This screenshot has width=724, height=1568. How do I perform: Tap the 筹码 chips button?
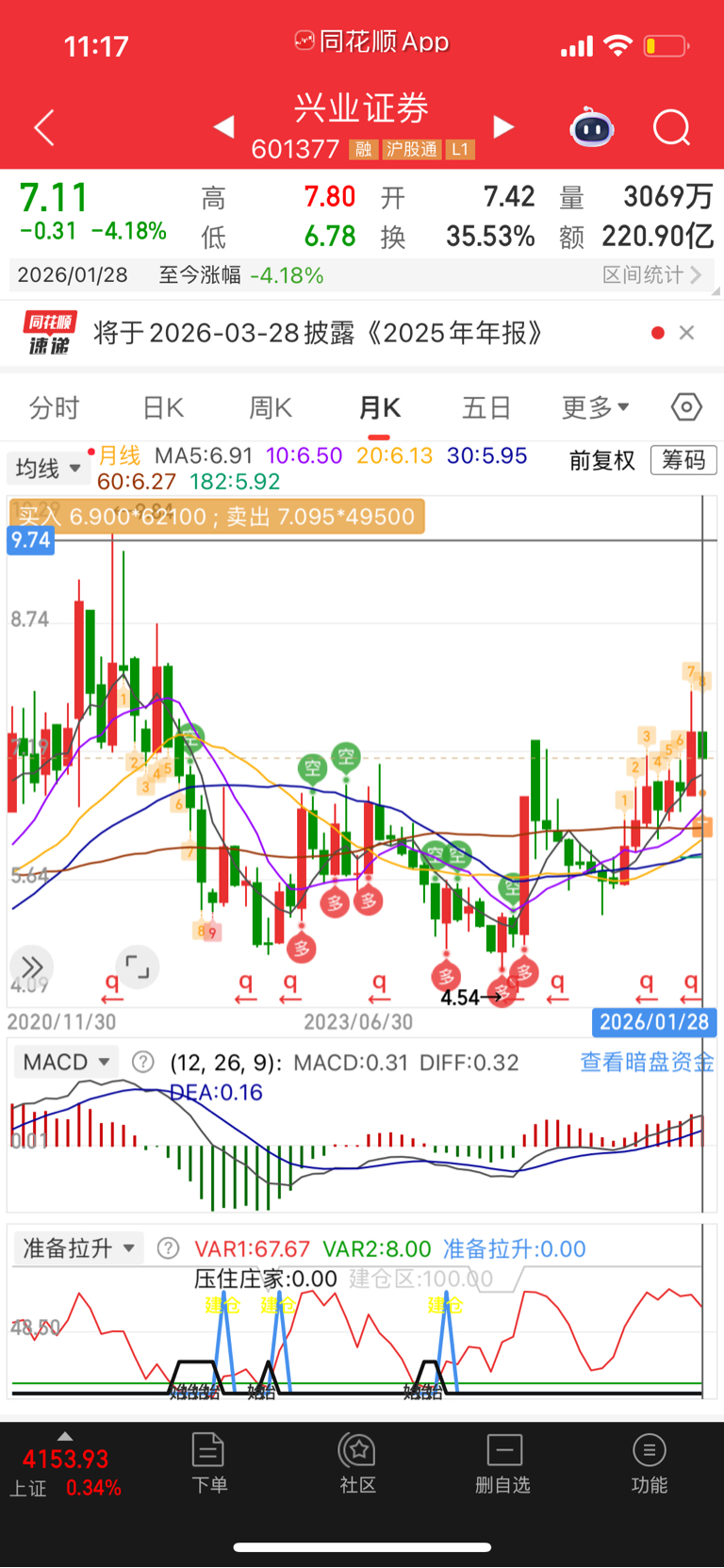(x=683, y=460)
